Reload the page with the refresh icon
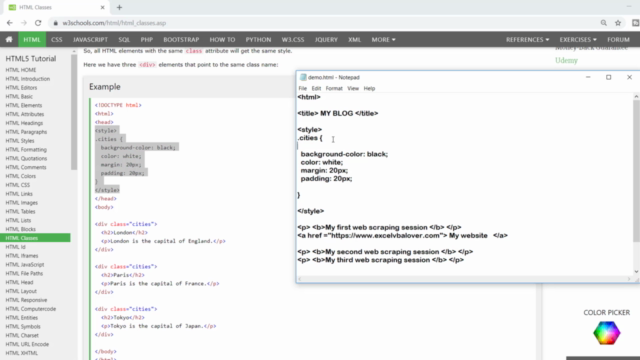 pyautogui.click(x=38, y=23)
